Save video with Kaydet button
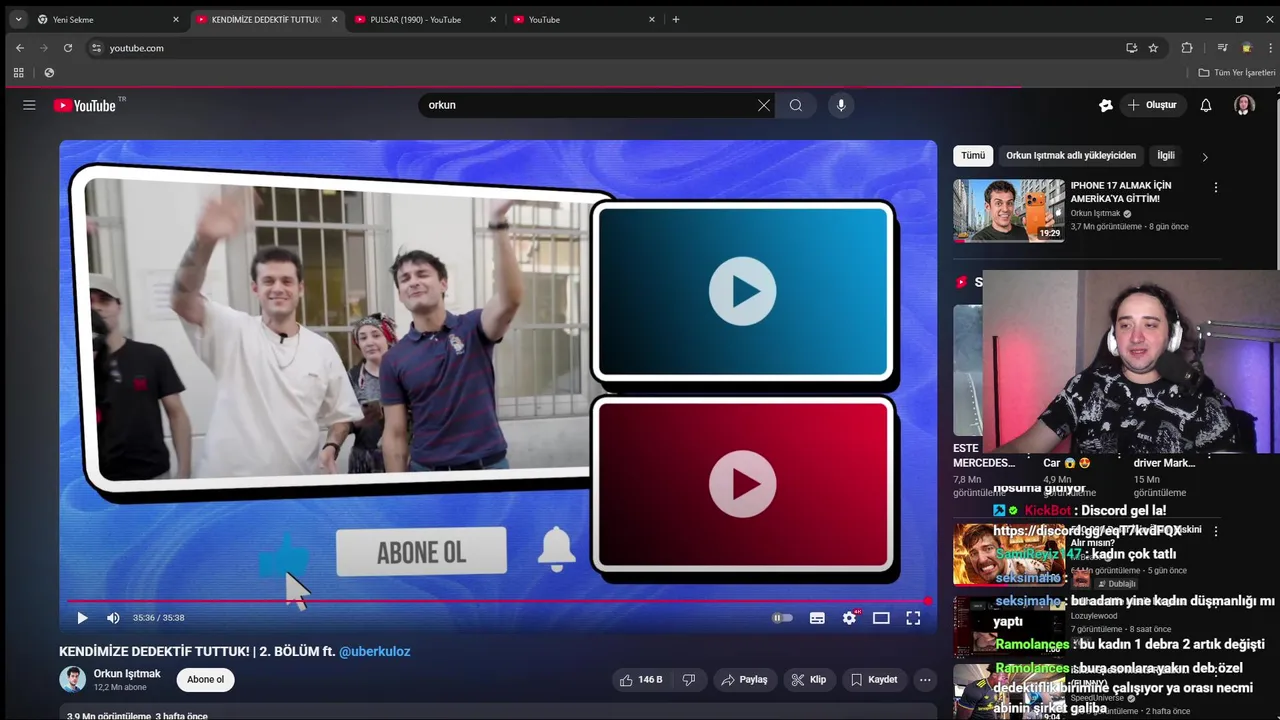 tap(874, 680)
